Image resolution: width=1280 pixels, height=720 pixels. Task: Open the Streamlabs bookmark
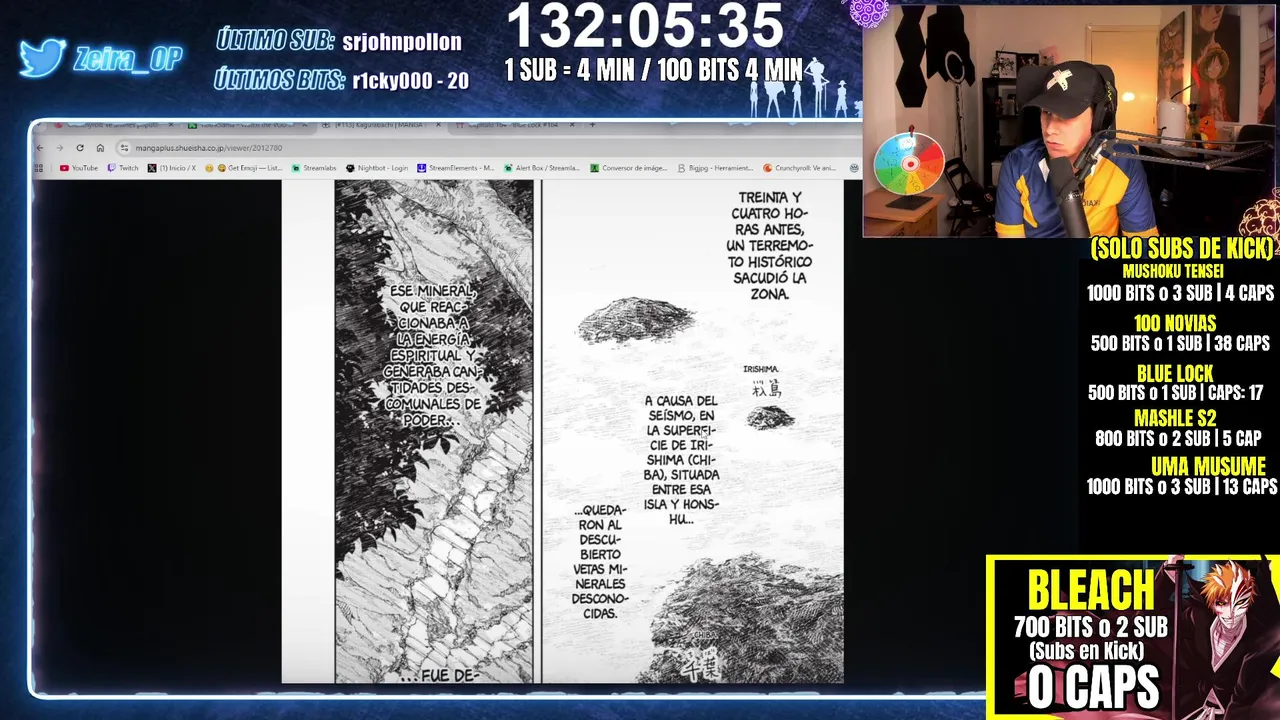coord(315,168)
